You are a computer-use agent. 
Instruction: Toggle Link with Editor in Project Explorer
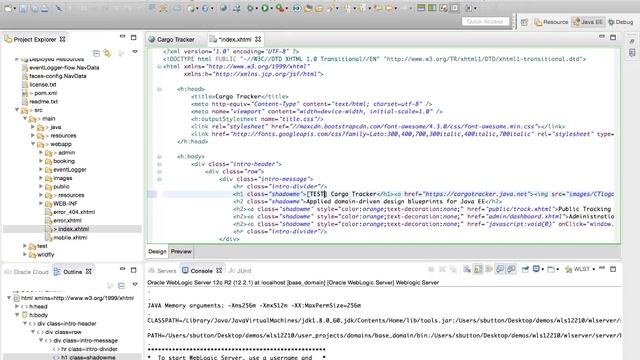pos(108,53)
